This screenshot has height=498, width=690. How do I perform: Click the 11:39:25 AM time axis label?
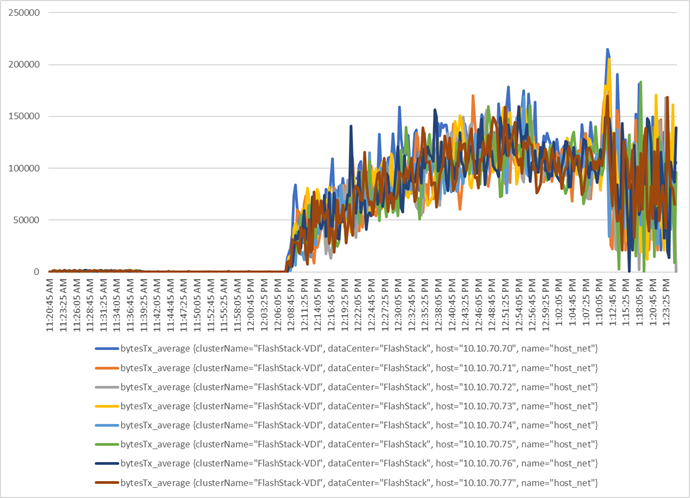(x=143, y=304)
